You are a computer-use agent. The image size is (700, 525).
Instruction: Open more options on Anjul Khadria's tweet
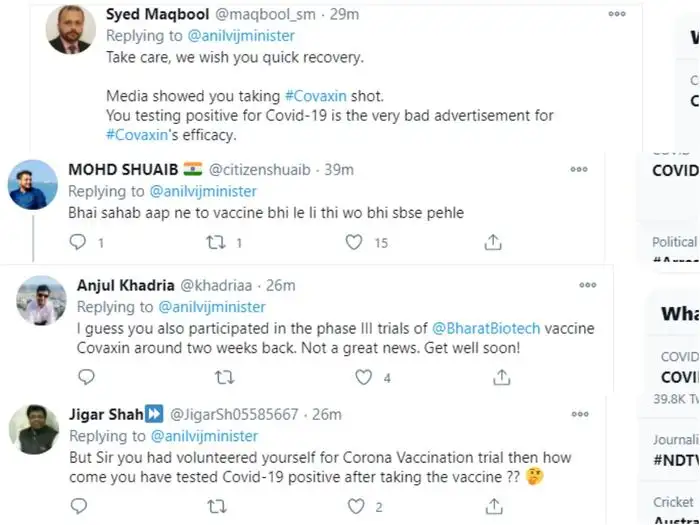tap(588, 285)
